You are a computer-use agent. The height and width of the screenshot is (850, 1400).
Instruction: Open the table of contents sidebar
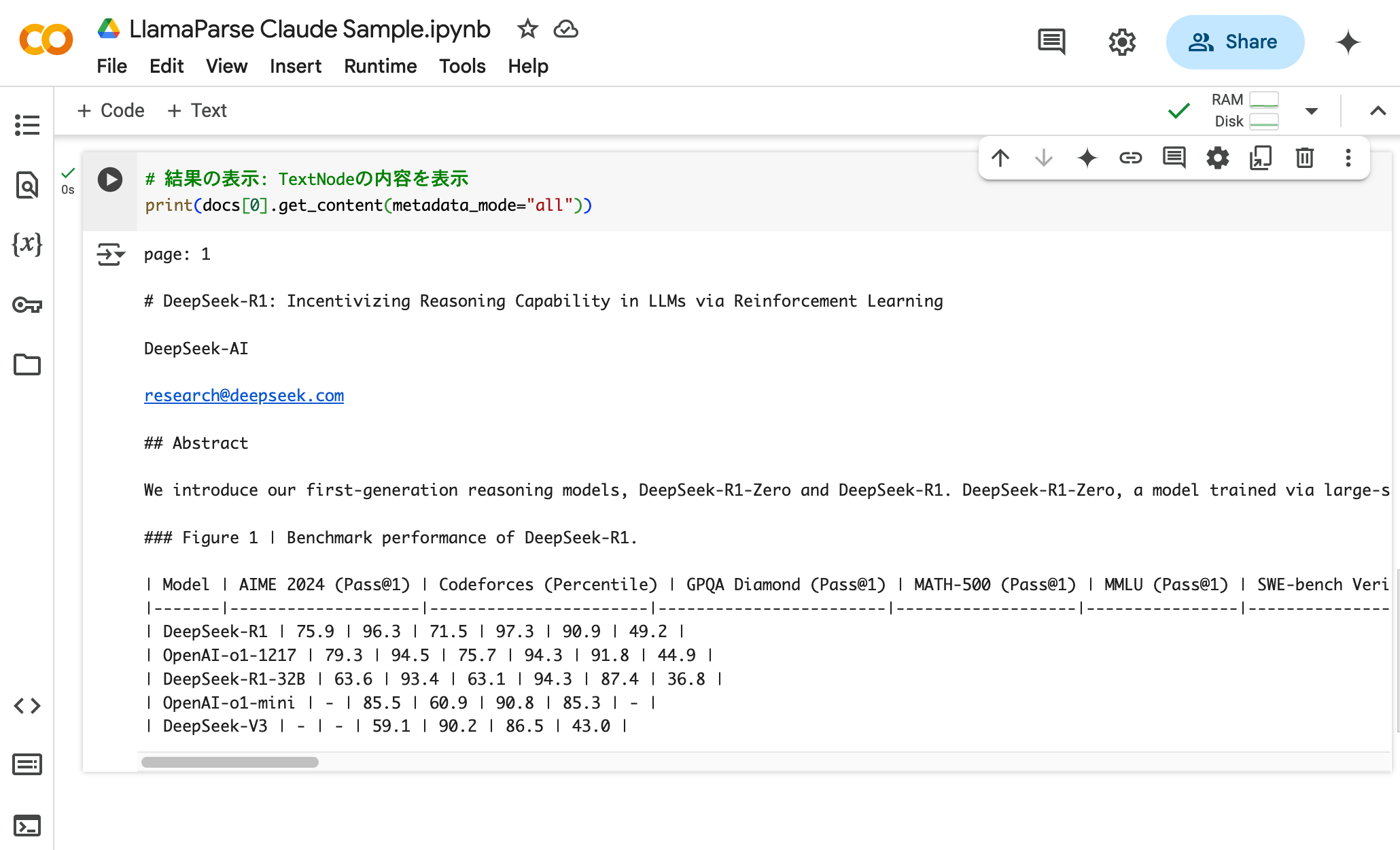(27, 124)
